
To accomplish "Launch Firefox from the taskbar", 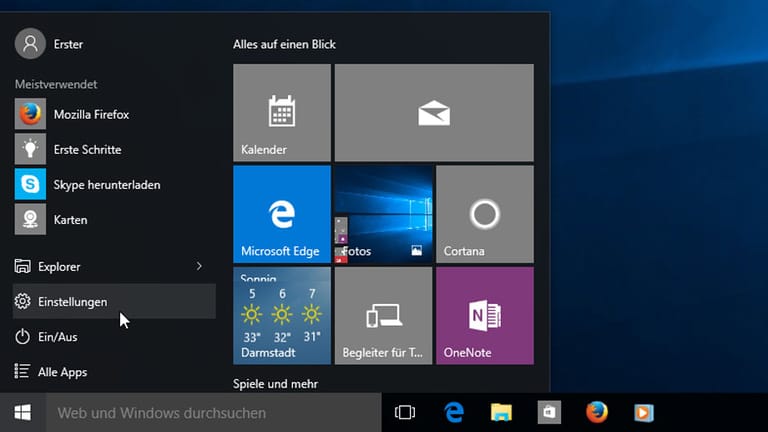I will 597,412.
